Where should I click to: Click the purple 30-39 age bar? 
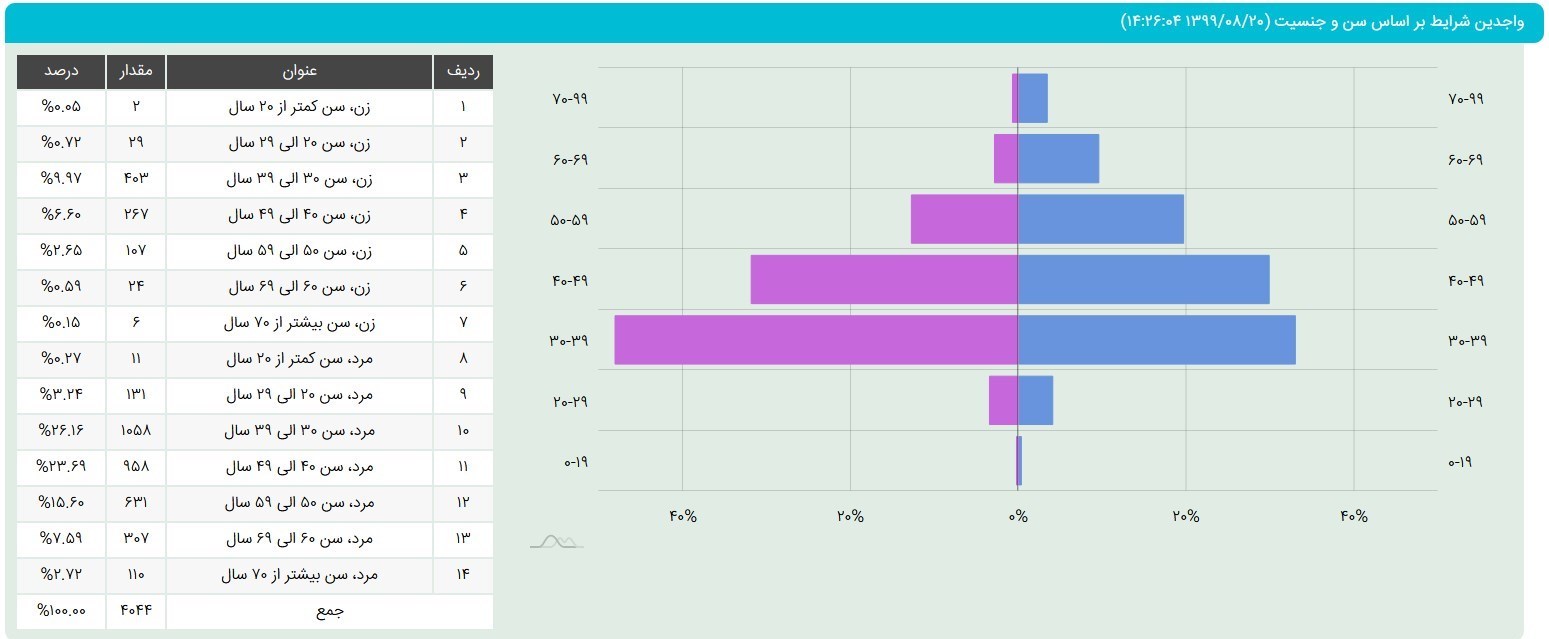815,340
